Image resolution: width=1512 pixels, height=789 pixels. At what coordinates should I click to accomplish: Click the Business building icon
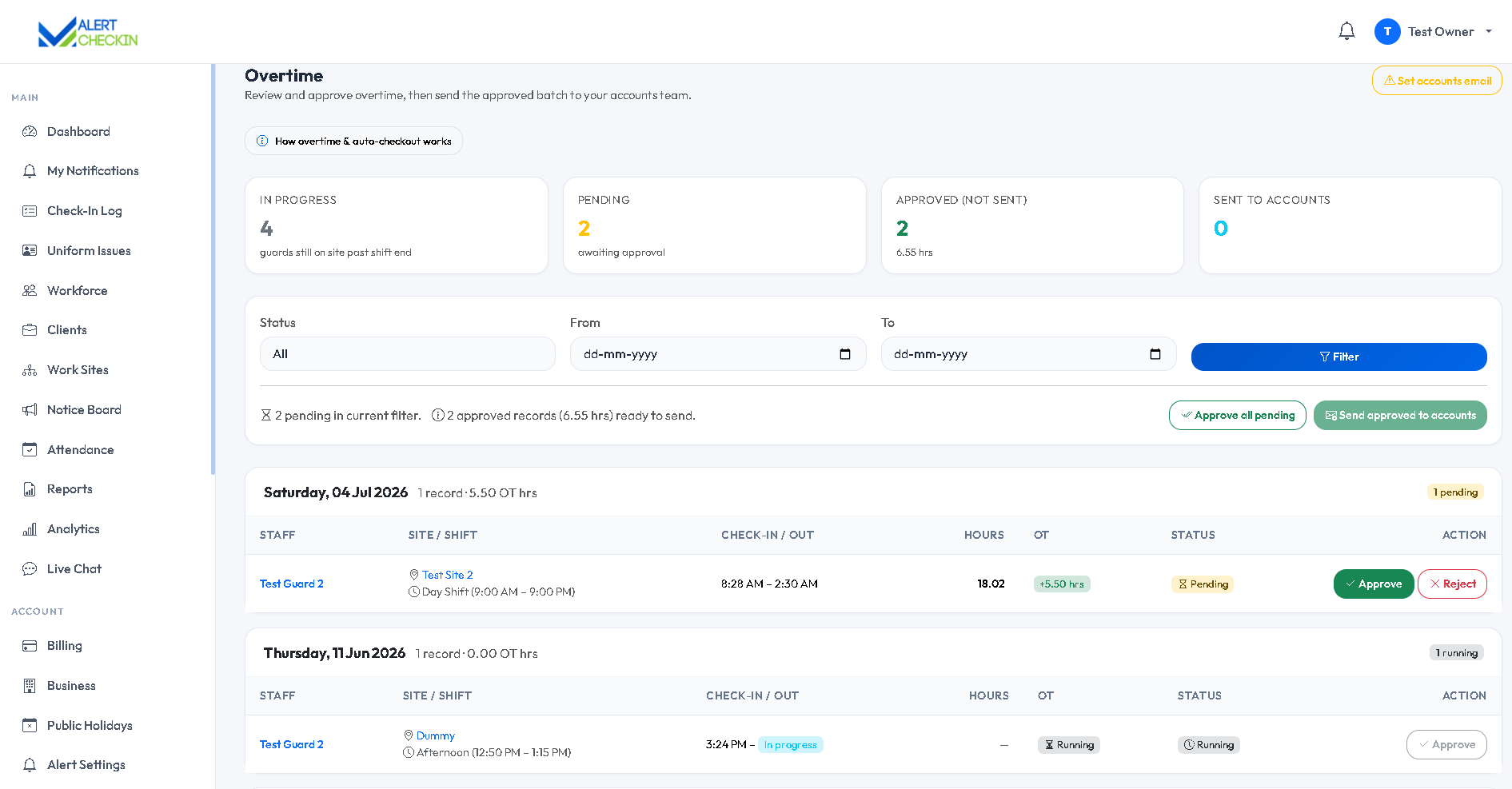[30, 686]
